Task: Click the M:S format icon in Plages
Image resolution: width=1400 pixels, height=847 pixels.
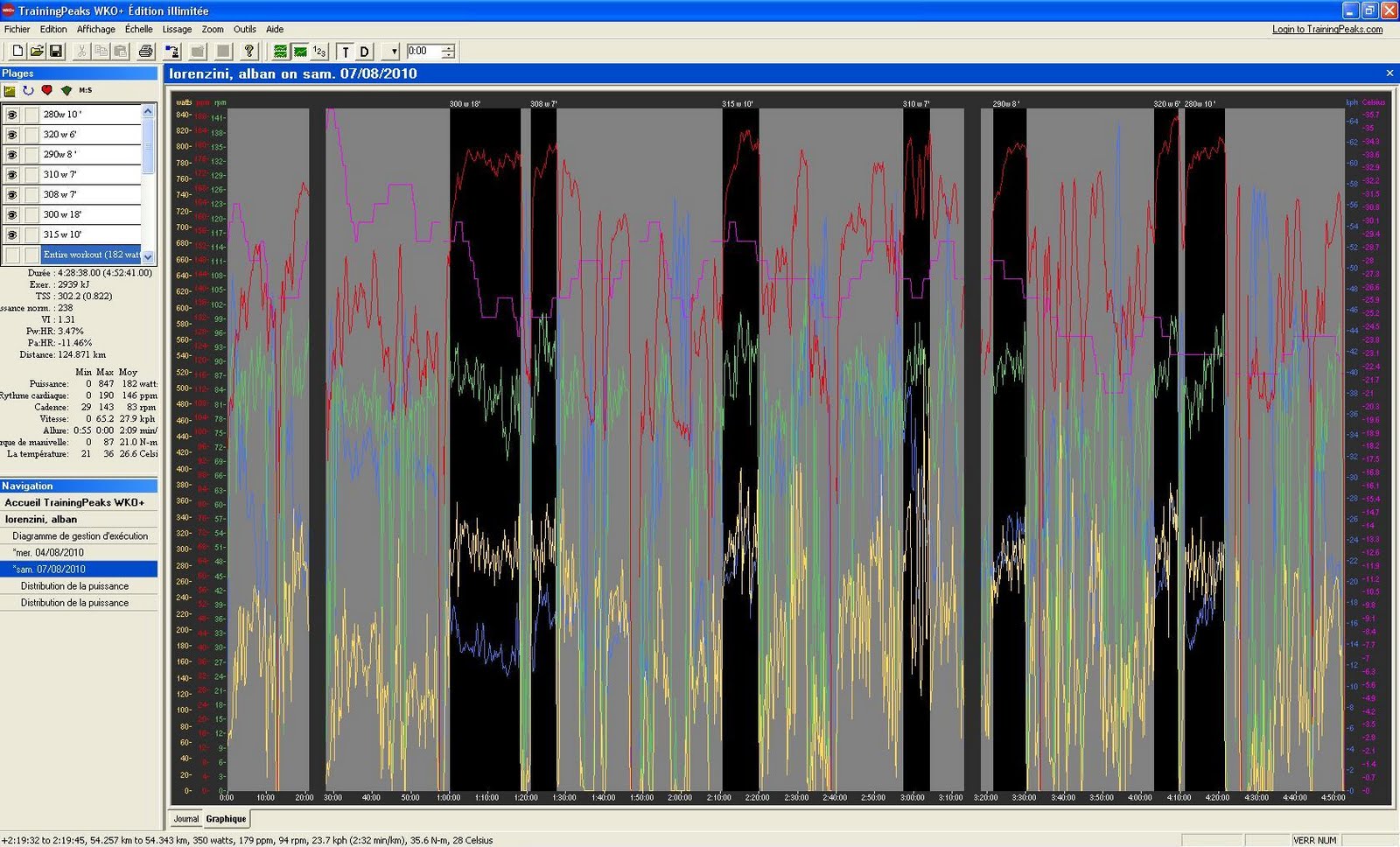Action: (85, 90)
